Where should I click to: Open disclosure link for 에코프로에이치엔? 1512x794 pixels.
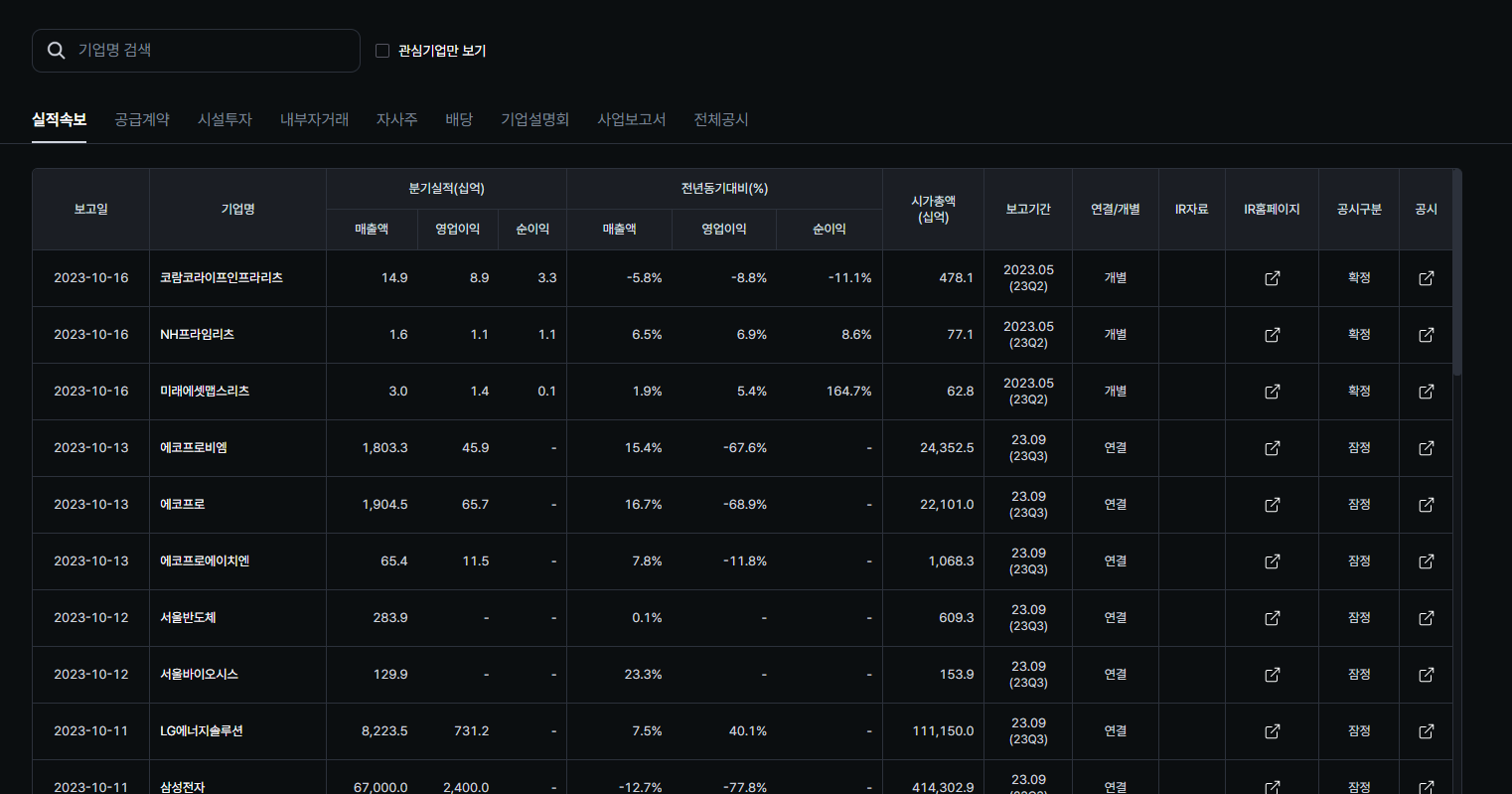click(1427, 561)
